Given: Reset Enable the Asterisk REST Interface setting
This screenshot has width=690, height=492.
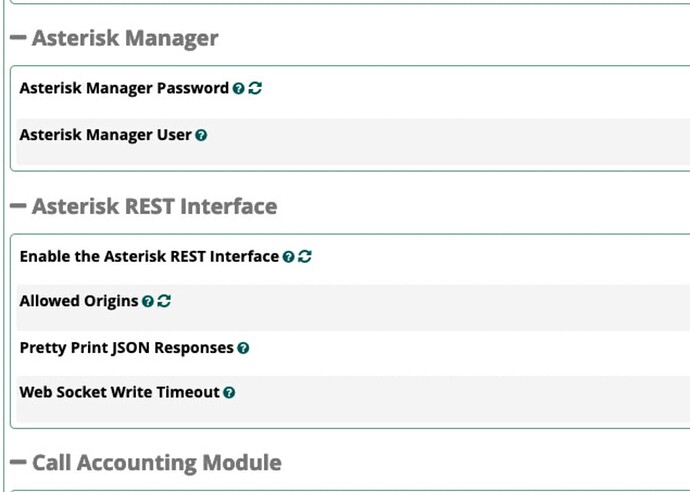Looking at the screenshot, I should click(x=305, y=257).
